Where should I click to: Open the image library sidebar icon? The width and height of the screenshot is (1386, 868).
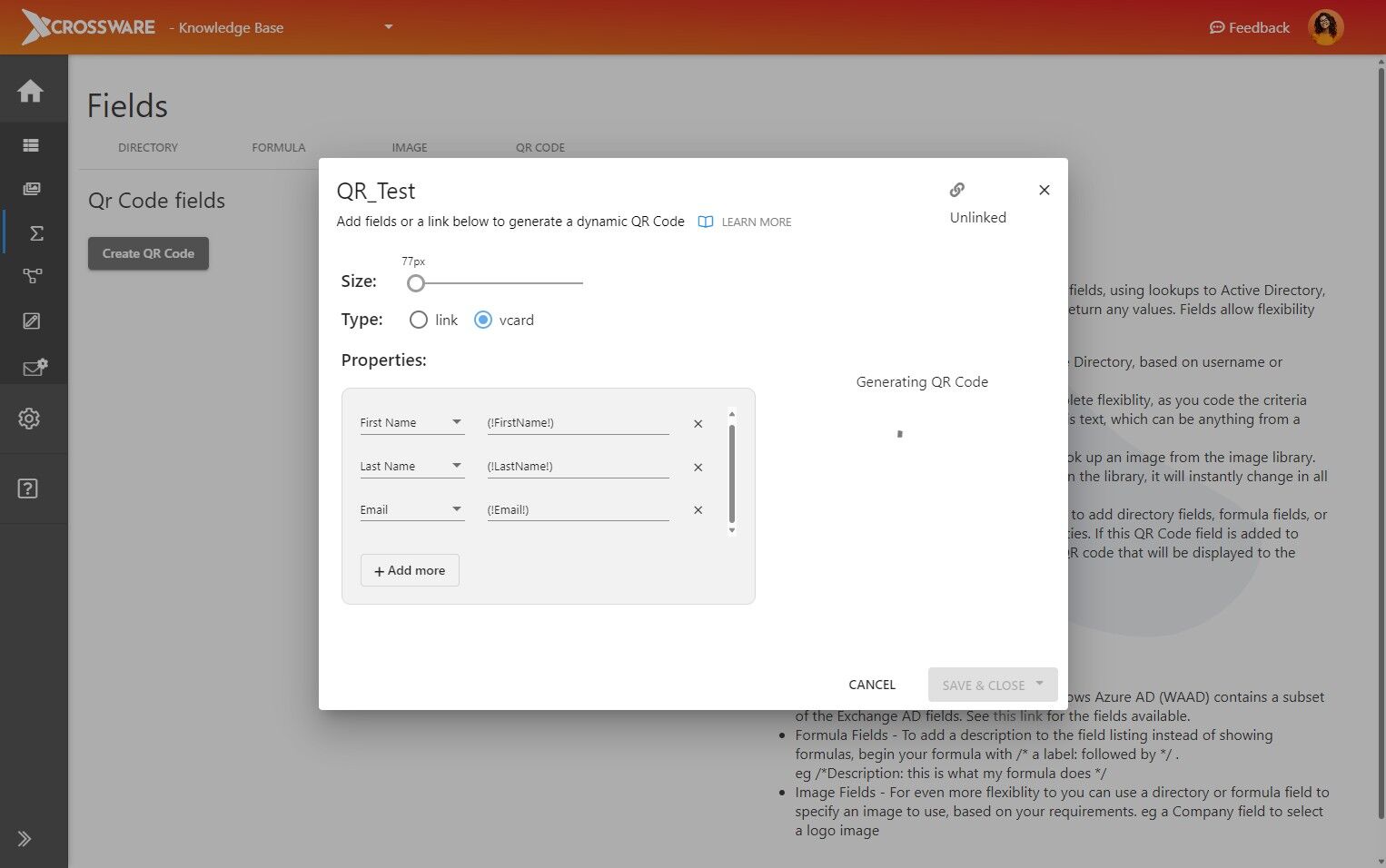[x=32, y=189]
